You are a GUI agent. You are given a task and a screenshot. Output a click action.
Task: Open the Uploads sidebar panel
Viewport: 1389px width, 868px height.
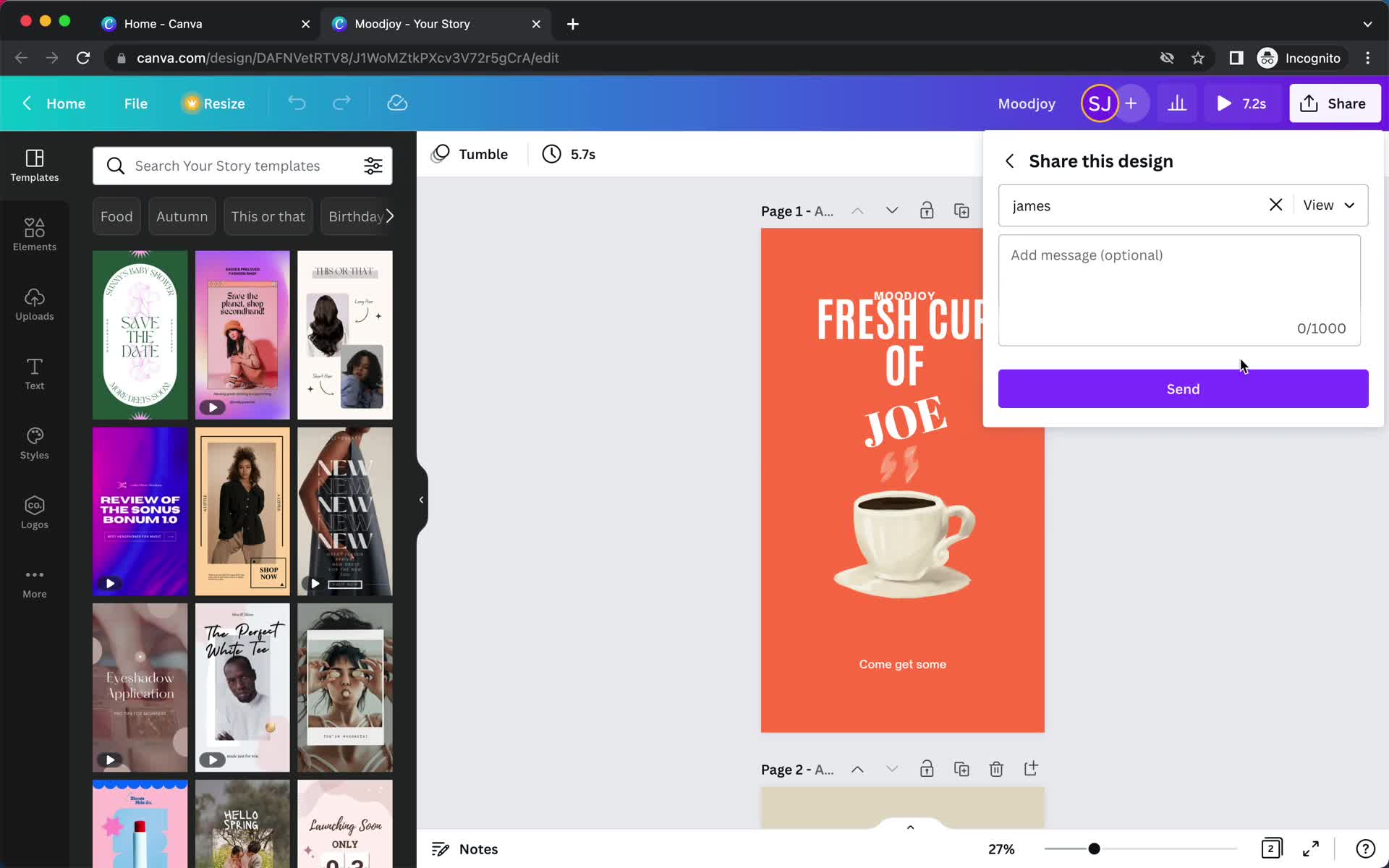point(34,305)
